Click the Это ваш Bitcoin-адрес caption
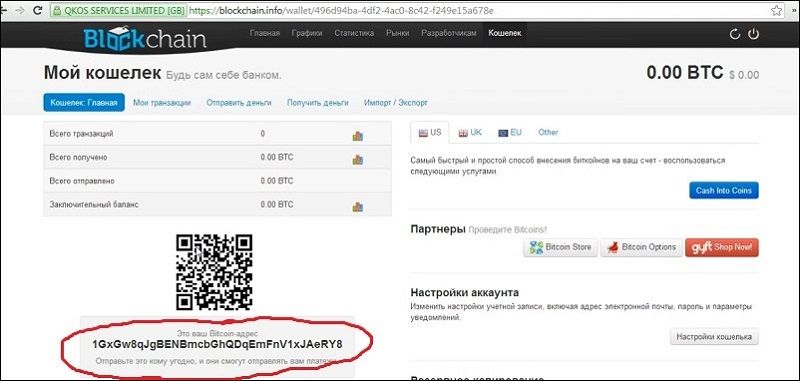Viewport: 800px width, 381px height. point(217,333)
